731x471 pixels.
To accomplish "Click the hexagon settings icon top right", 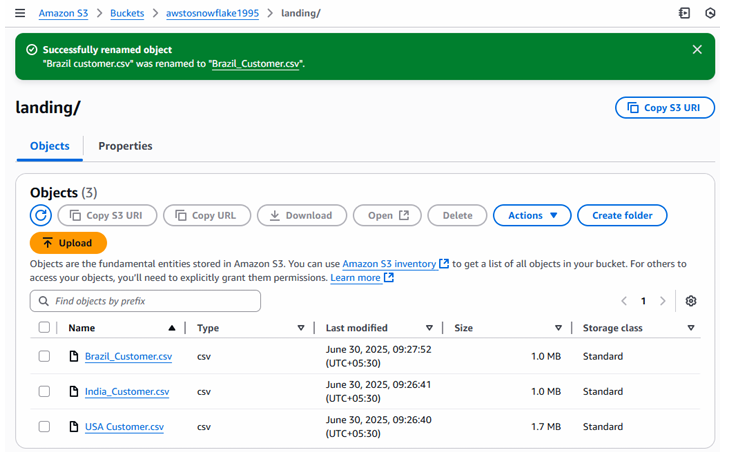I will coord(710,13).
